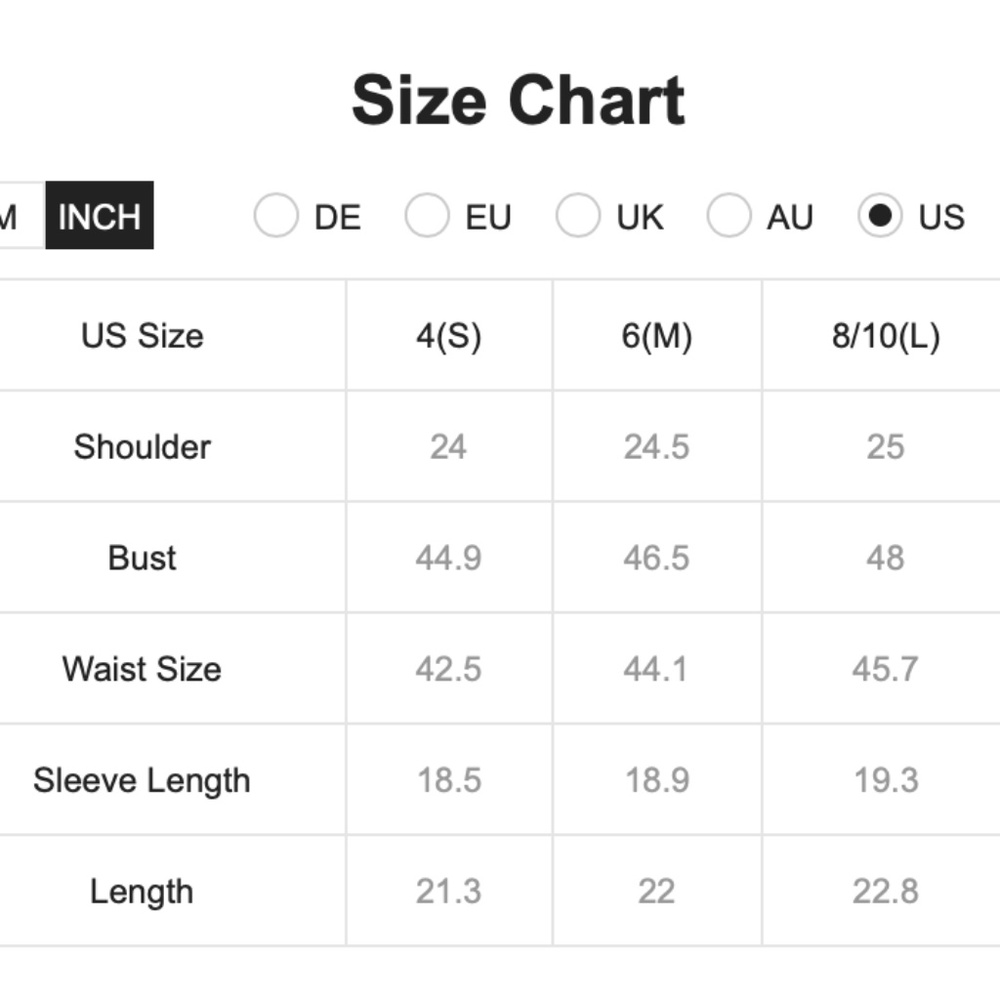
Task: Click the Size Chart heading
Action: click(x=518, y=100)
